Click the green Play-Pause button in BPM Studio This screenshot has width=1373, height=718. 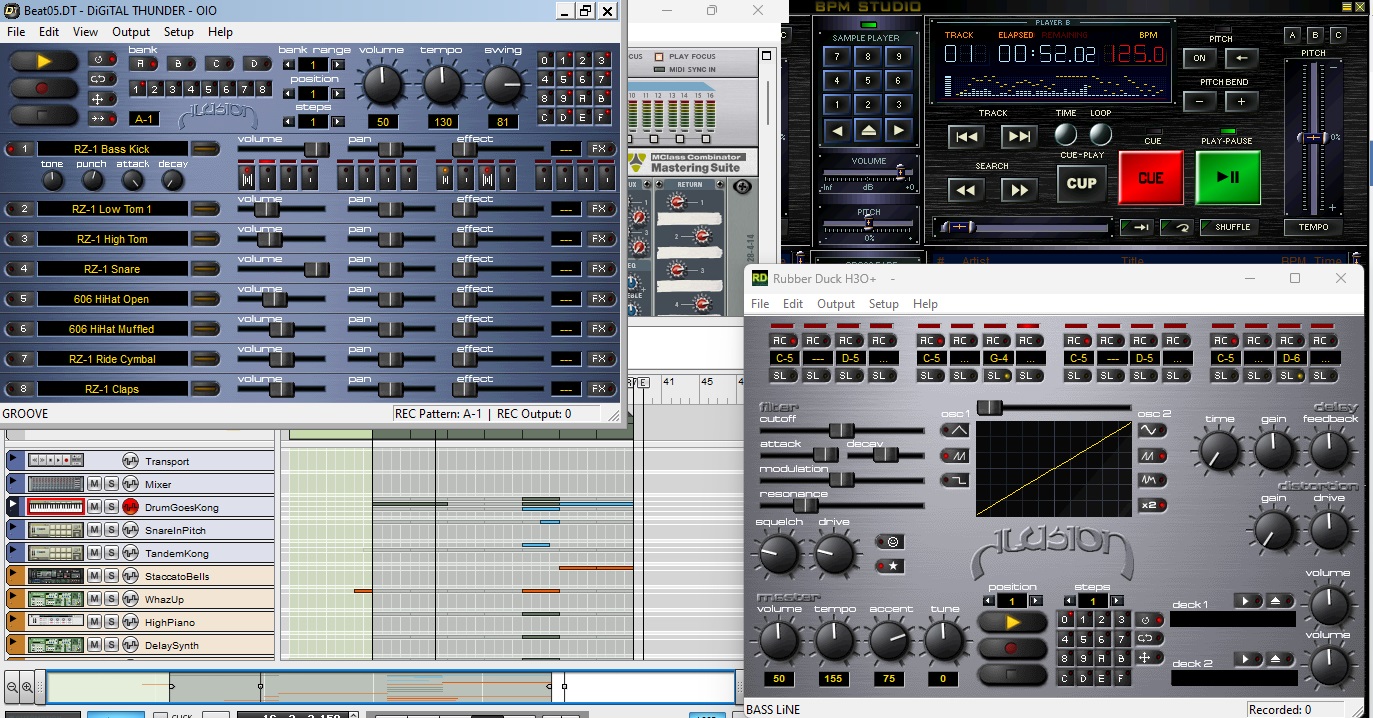click(1228, 178)
